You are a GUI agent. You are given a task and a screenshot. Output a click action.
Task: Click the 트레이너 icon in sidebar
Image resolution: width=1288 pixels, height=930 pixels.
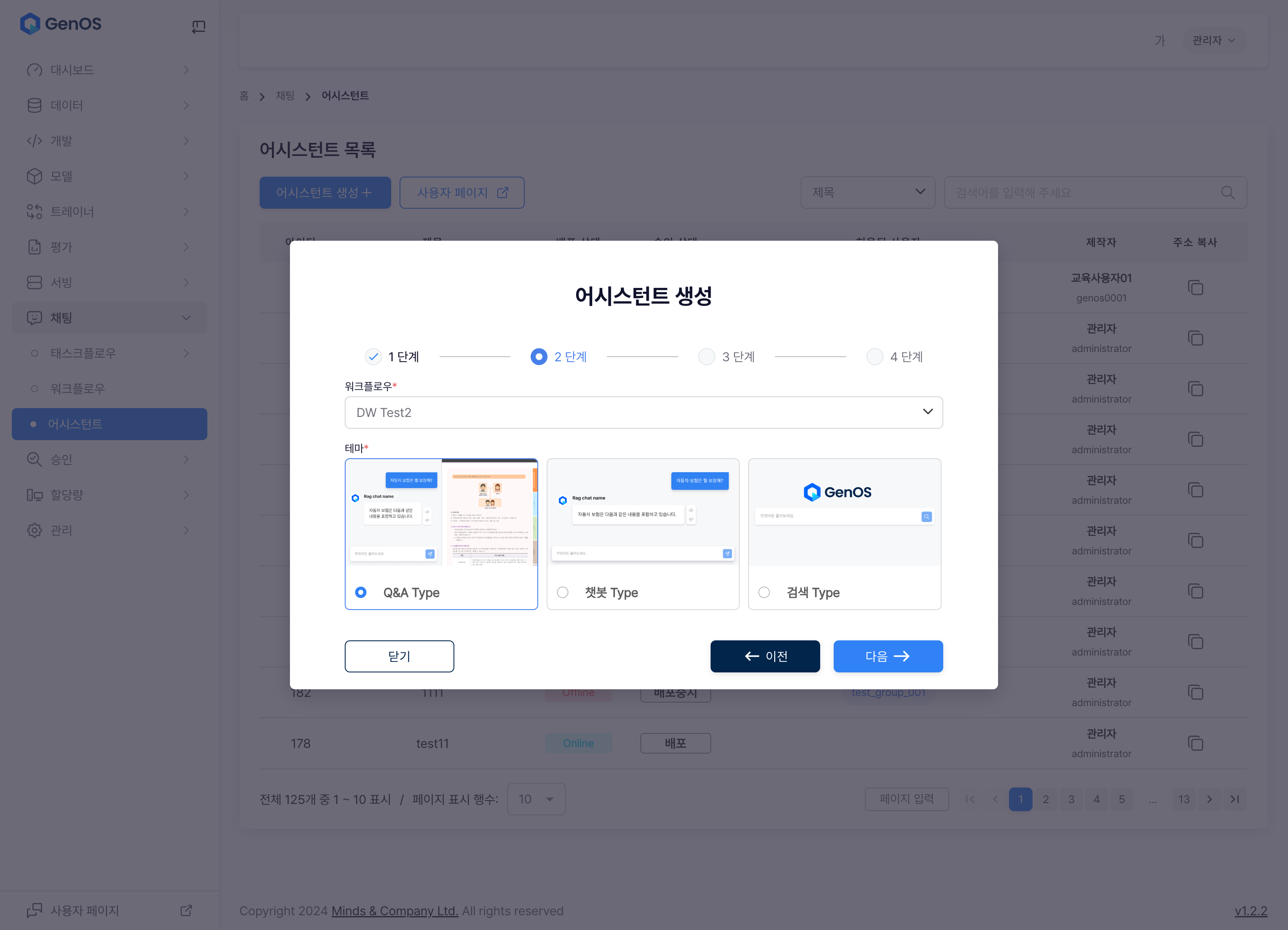(35, 211)
